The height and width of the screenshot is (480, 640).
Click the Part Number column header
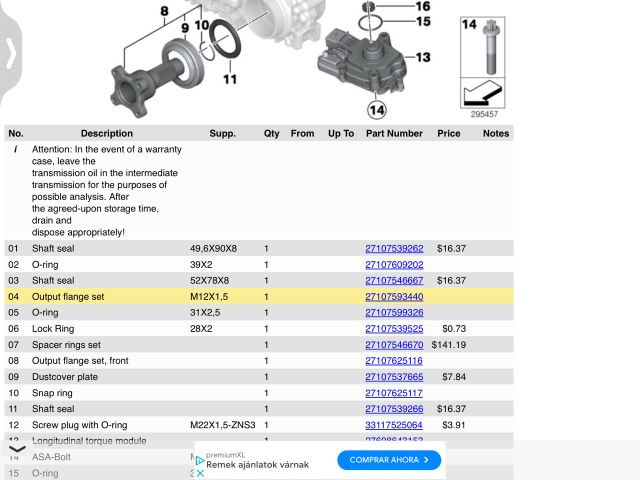point(394,133)
